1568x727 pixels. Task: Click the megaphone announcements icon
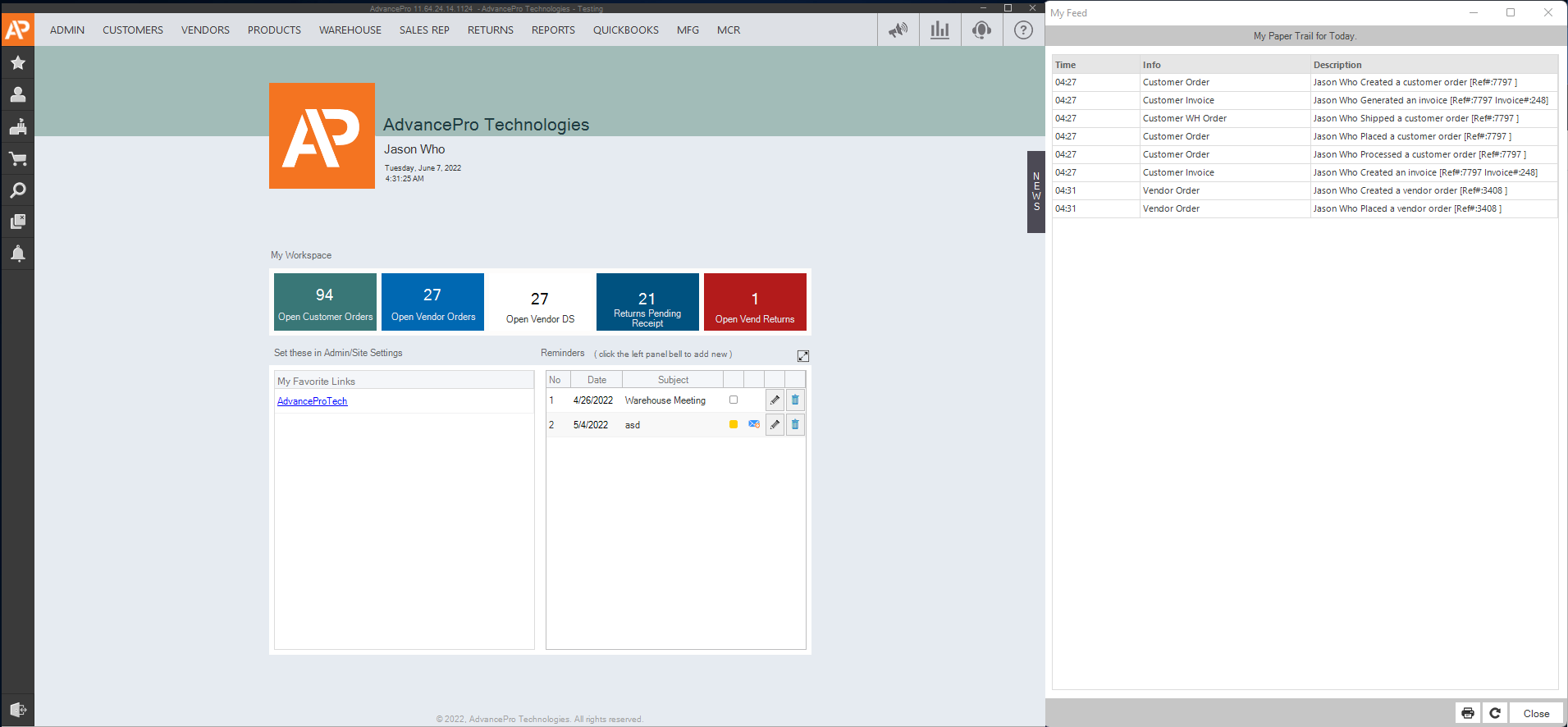pyautogui.click(x=898, y=30)
